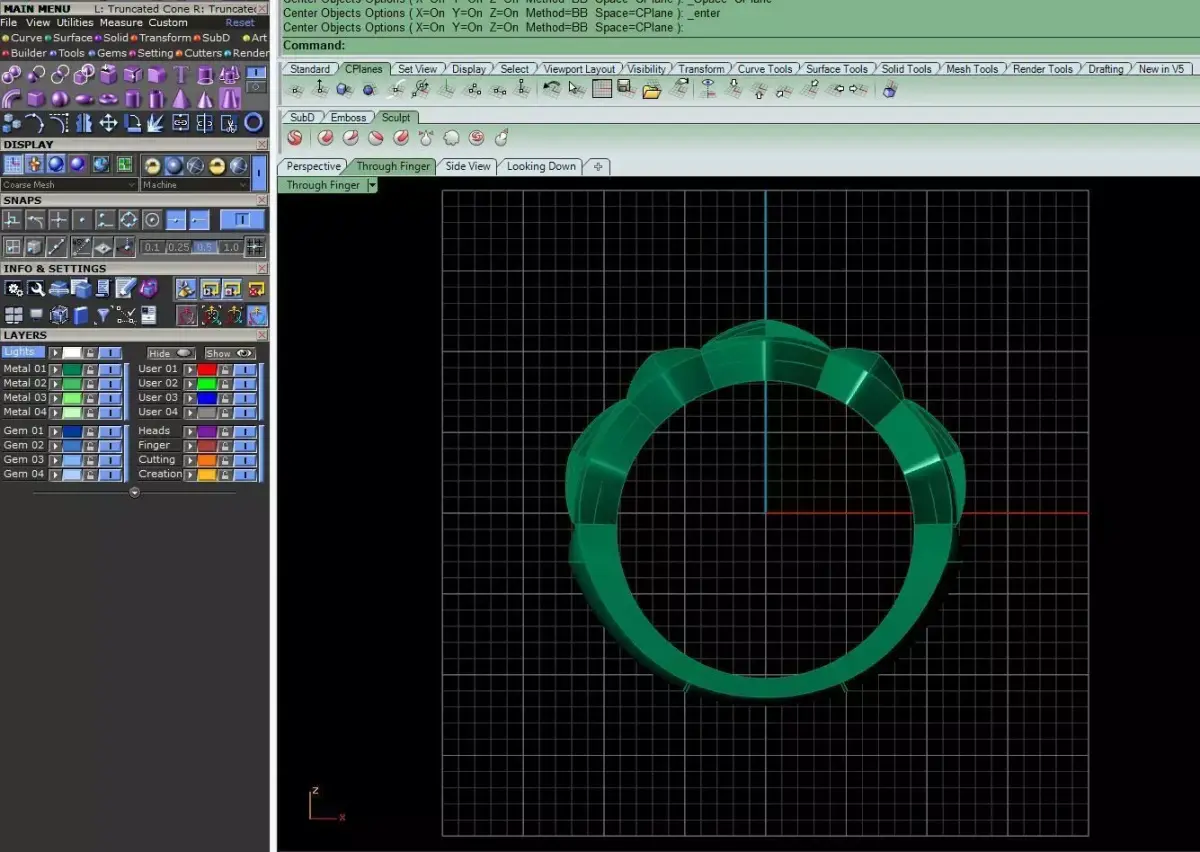Screen dimensions: 1200x852
Task: Click the wireframe globe display icon
Action: click(x=195, y=166)
